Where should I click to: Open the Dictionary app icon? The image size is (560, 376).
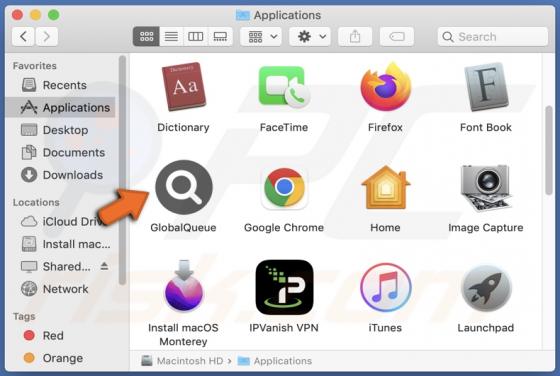point(184,87)
